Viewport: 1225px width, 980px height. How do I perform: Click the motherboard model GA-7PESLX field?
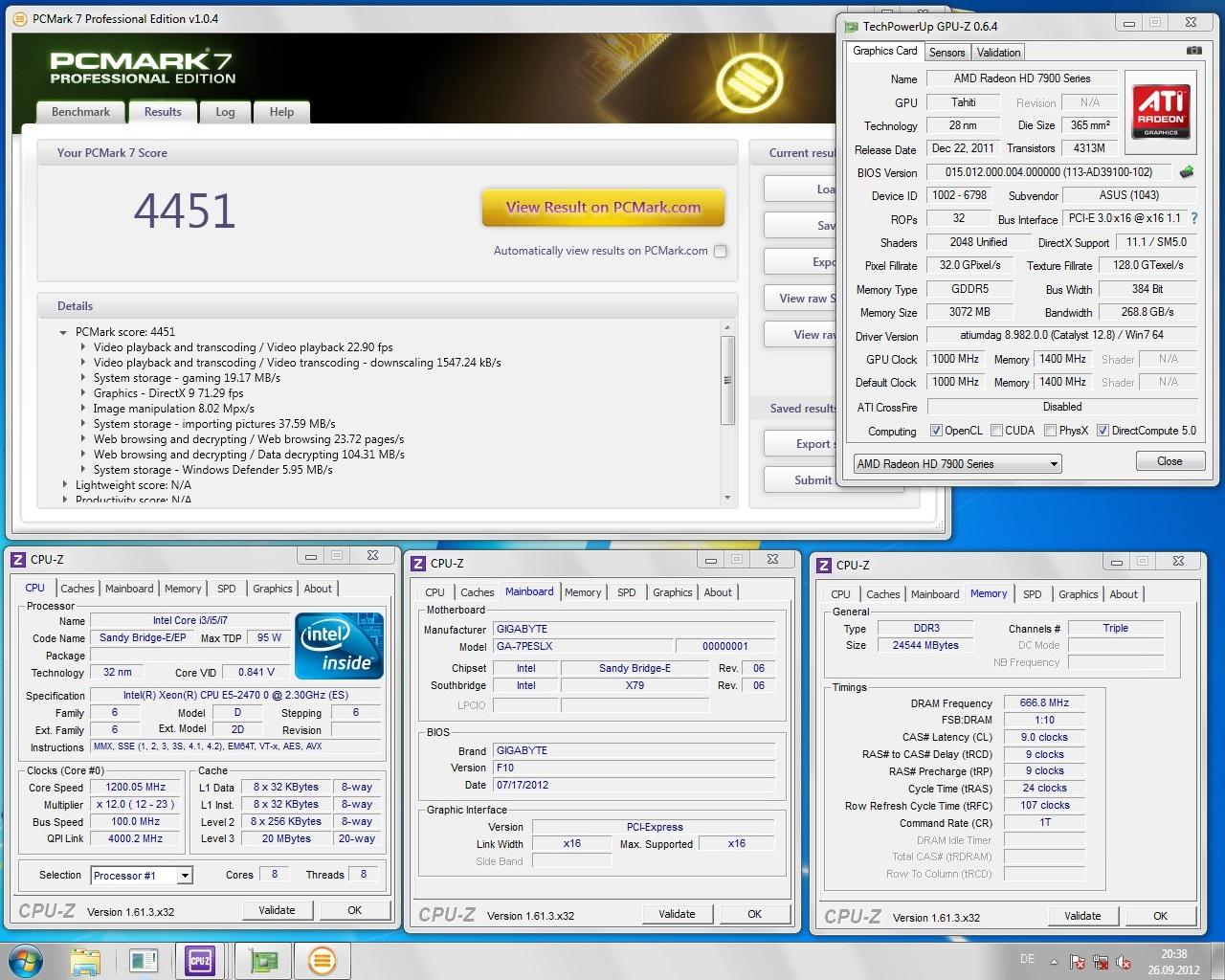point(583,646)
